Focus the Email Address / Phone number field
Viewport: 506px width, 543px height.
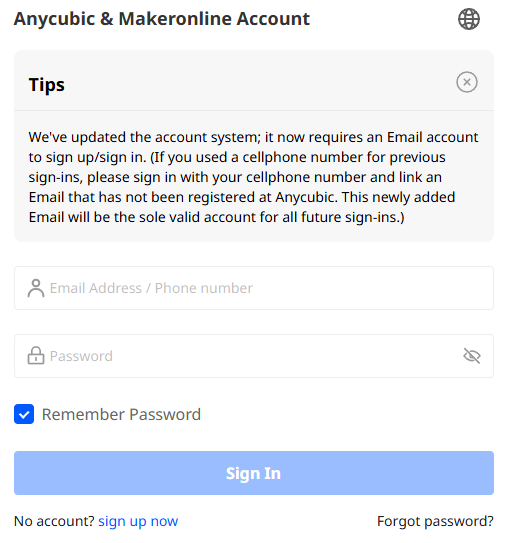pos(254,288)
